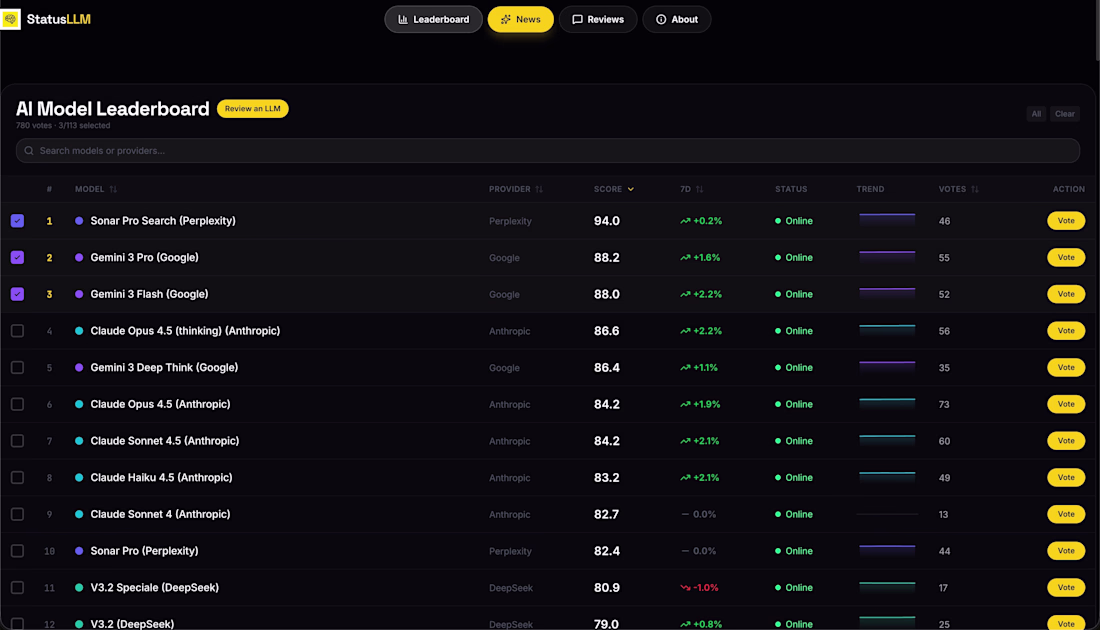Click the '780 votes · 3/113 selected' text
This screenshot has width=1100, height=630.
click(63, 126)
